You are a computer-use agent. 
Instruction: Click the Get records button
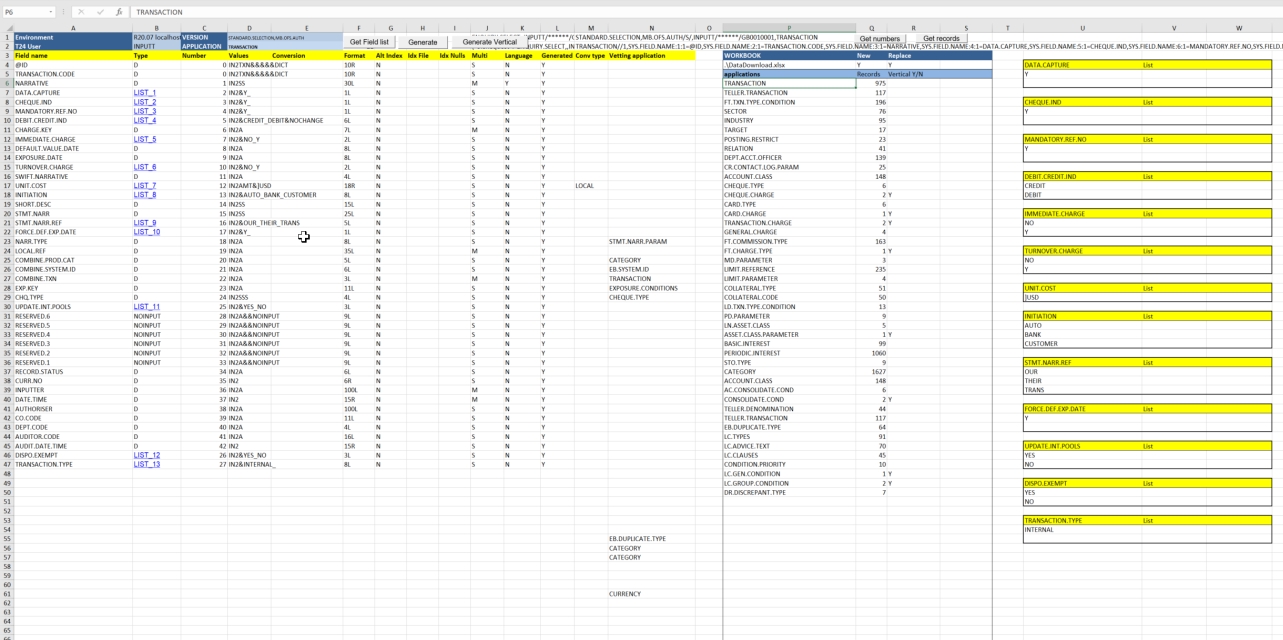(x=941, y=39)
